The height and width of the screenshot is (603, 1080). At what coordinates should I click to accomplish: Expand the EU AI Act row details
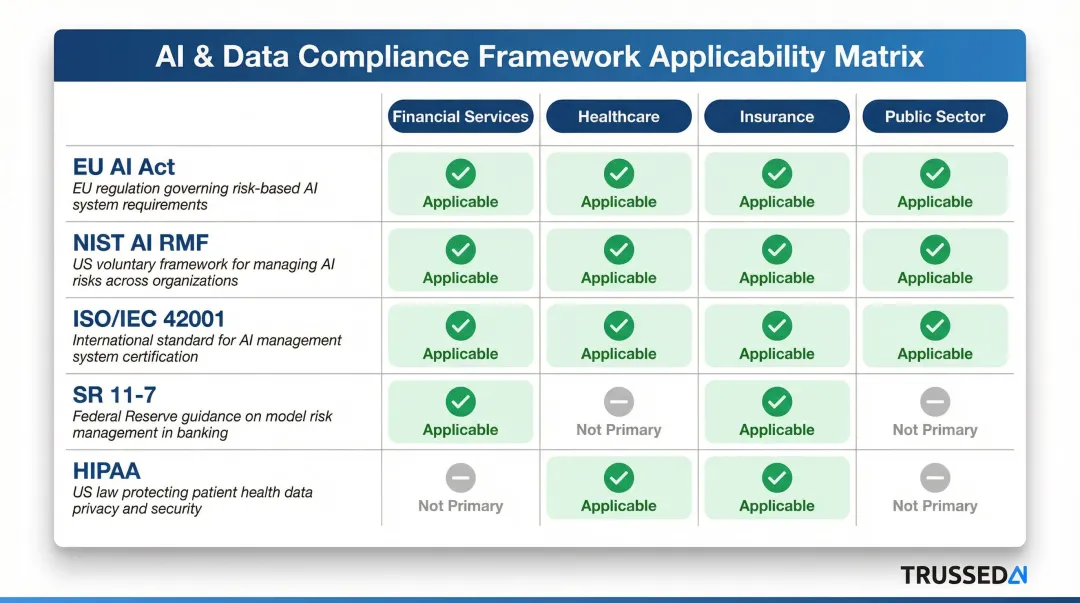[122, 167]
